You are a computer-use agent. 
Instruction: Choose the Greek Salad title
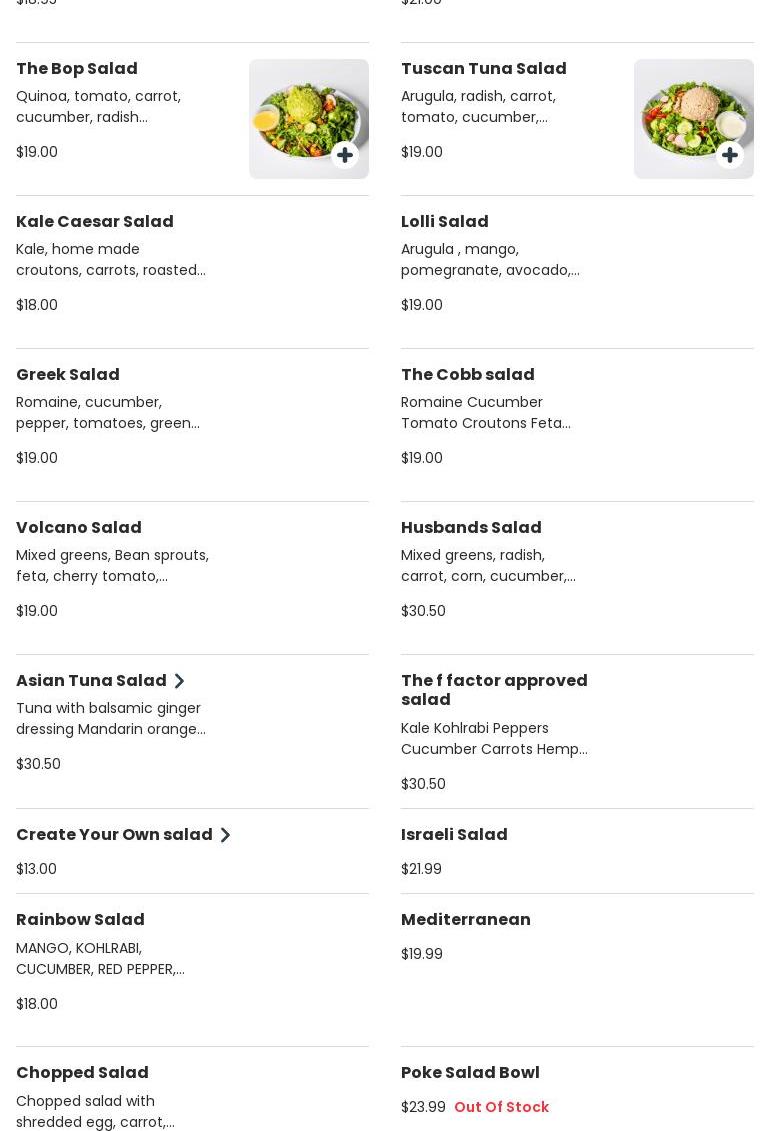point(68,374)
